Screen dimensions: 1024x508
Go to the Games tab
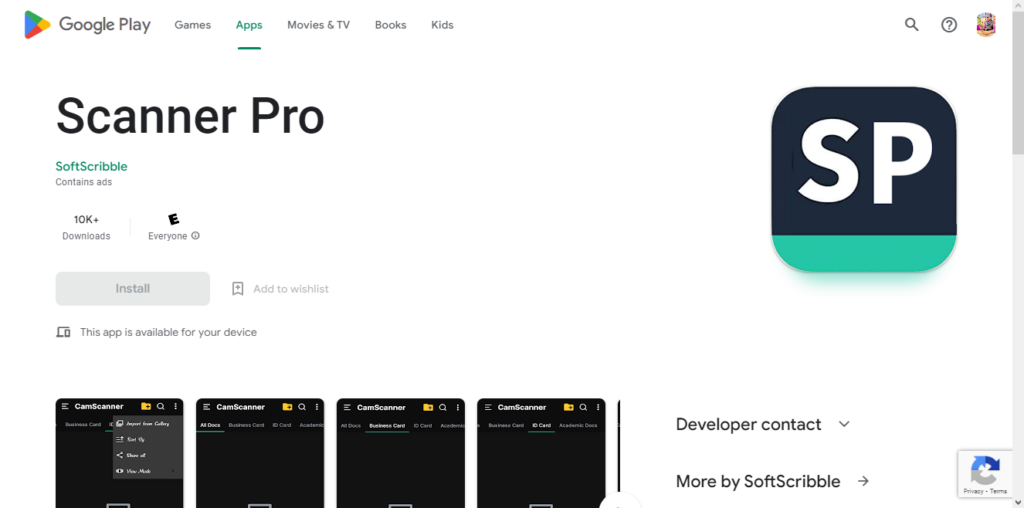(193, 25)
